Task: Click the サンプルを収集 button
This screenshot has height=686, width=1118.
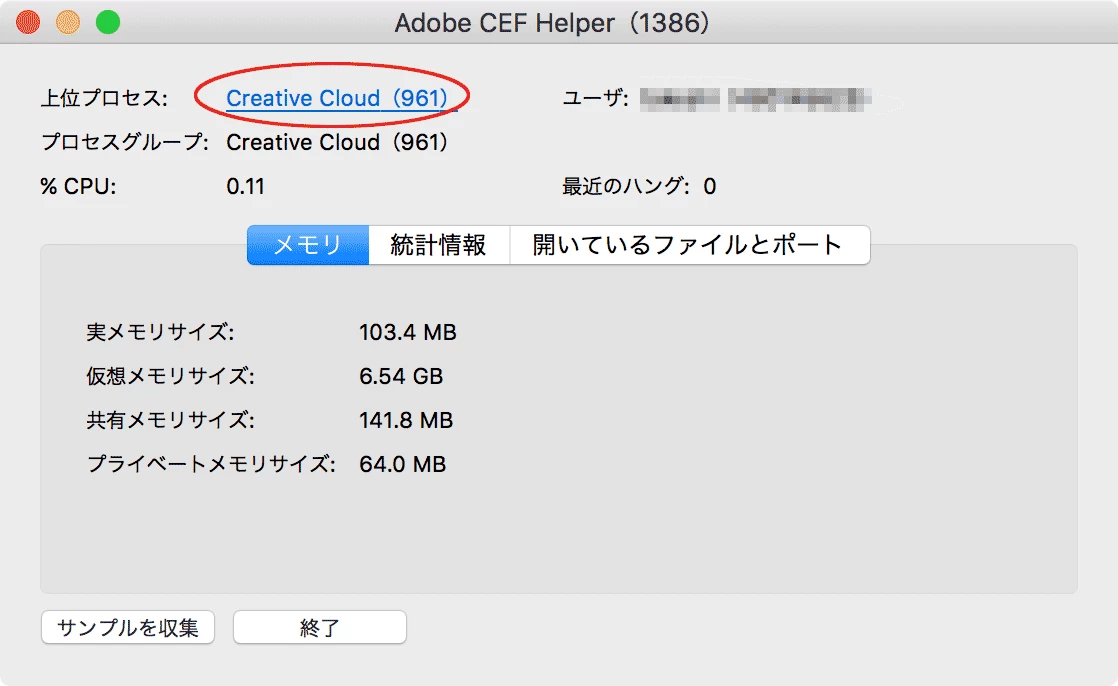Action: [128, 628]
